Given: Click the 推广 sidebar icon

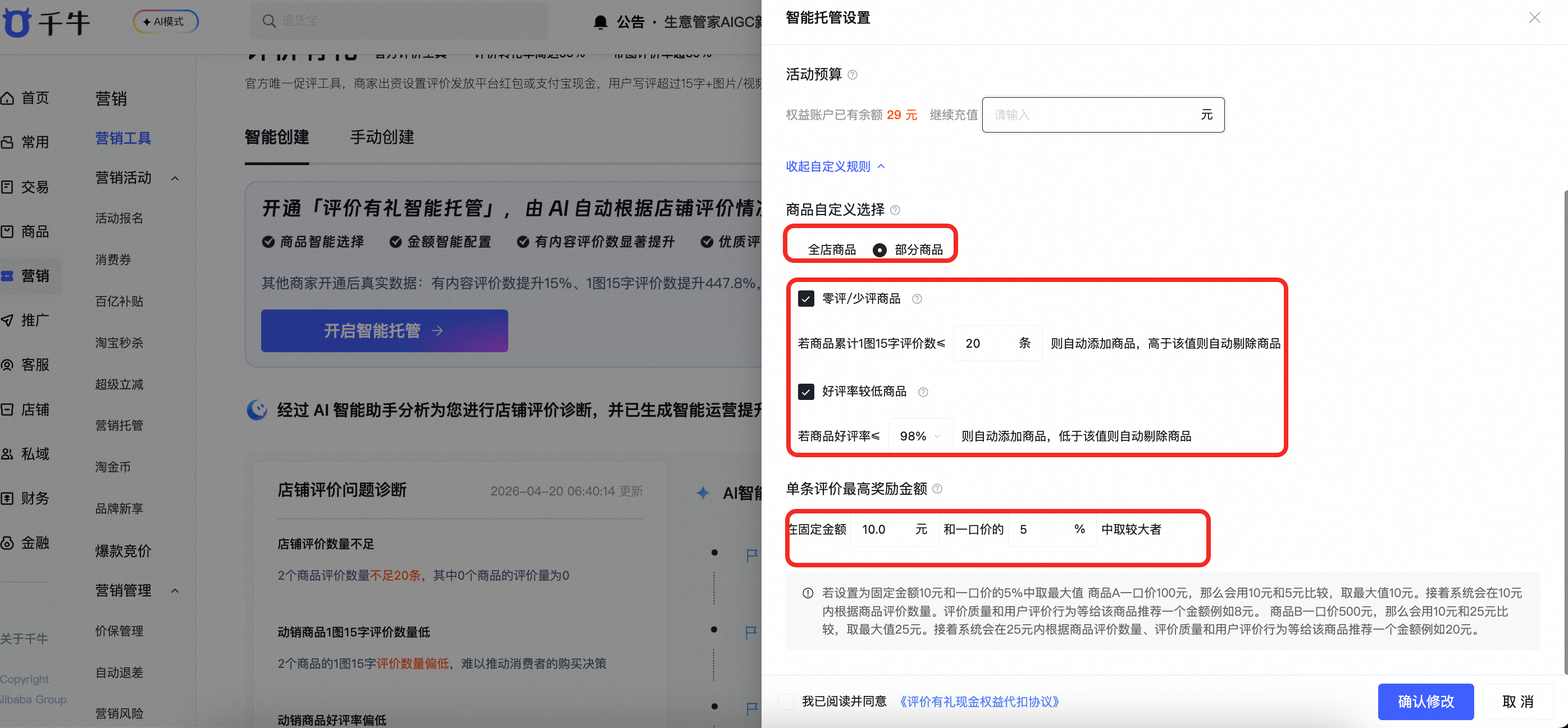Looking at the screenshot, I should tap(7, 320).
